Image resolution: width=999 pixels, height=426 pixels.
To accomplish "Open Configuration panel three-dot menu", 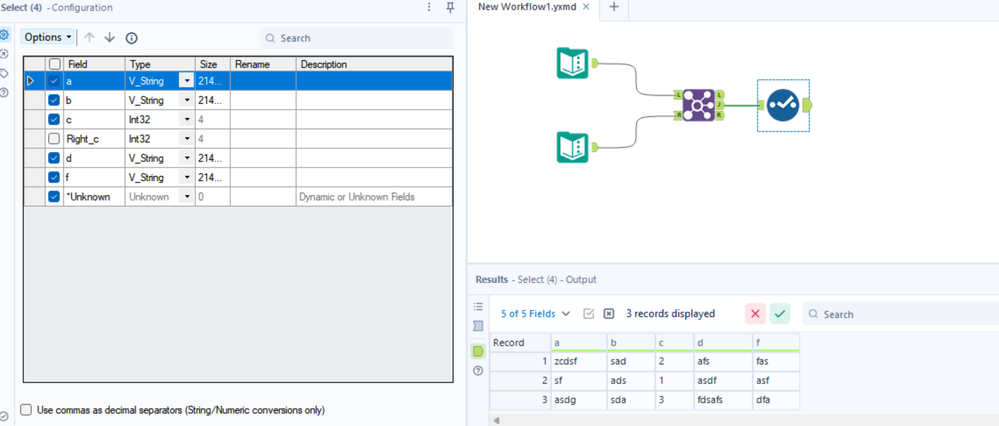I will click(429, 7).
